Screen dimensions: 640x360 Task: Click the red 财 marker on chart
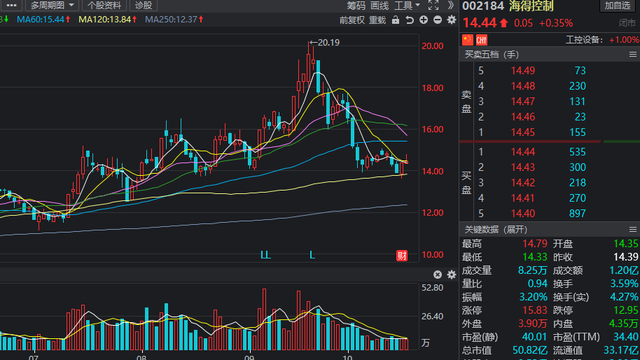pyautogui.click(x=402, y=256)
